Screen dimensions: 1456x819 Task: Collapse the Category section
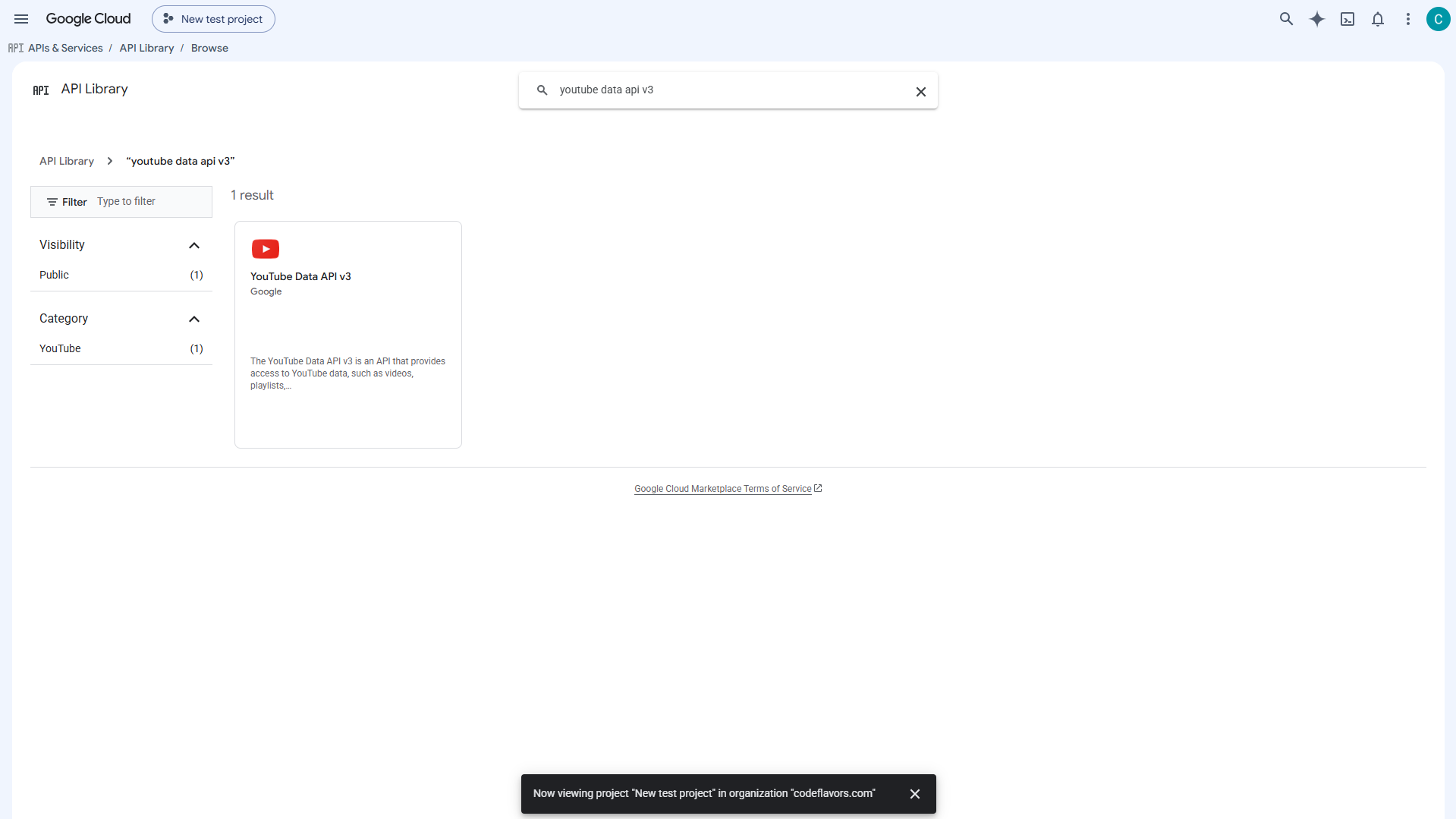click(x=194, y=319)
